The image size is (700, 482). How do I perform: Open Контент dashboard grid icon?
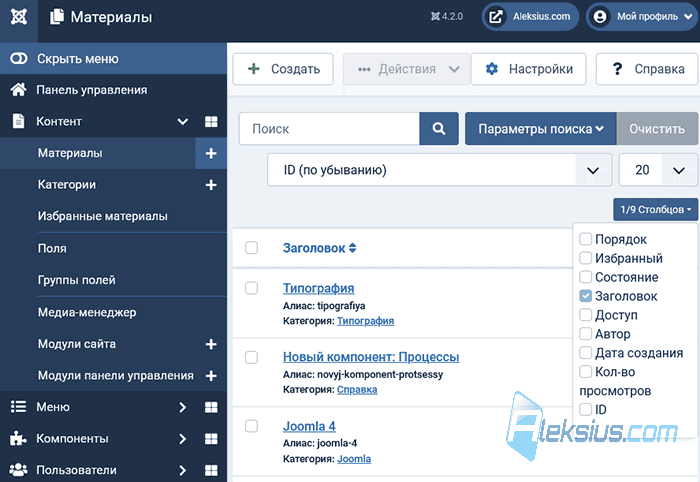pyautogui.click(x=211, y=121)
